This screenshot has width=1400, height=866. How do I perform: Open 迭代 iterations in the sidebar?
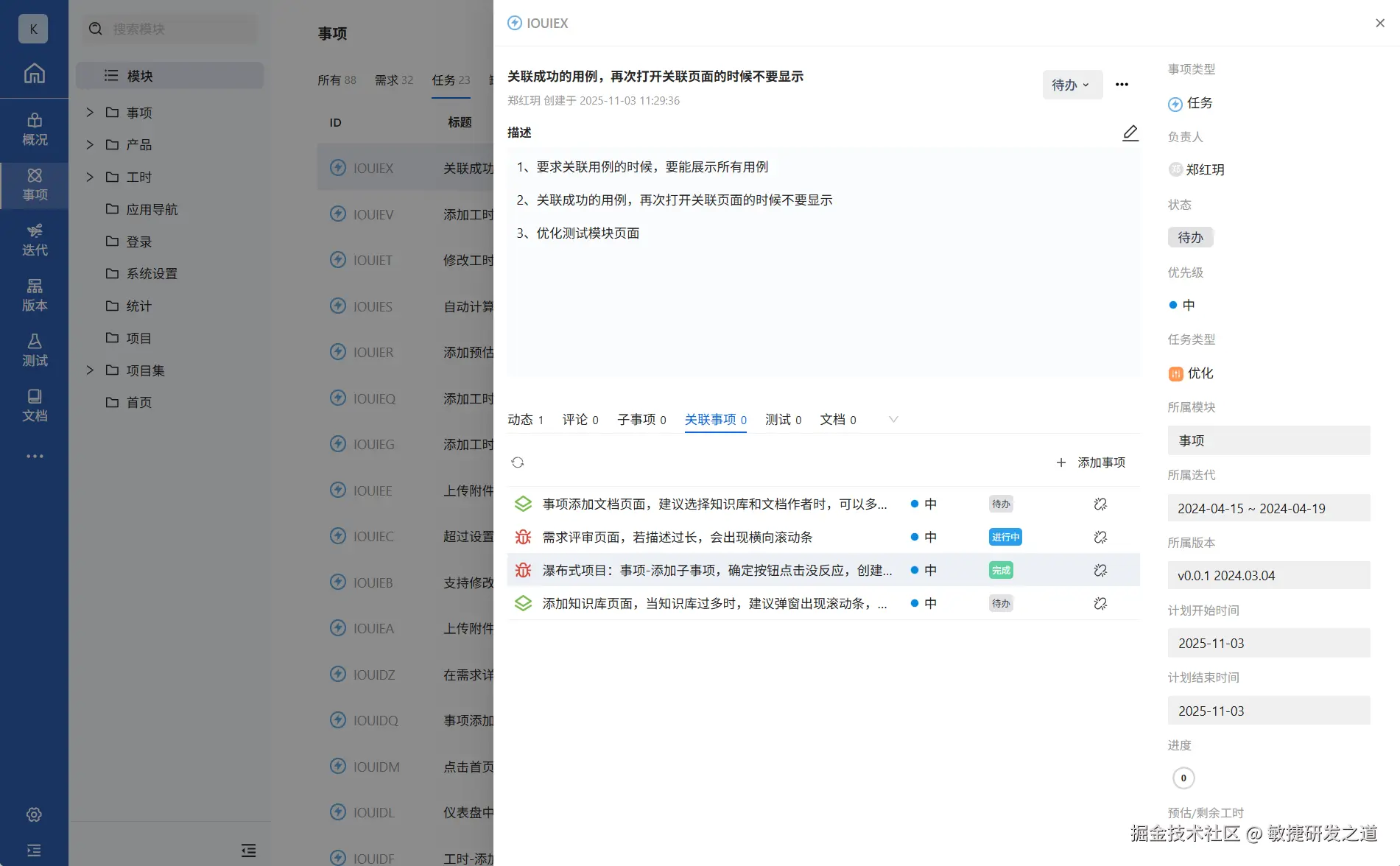pos(34,240)
